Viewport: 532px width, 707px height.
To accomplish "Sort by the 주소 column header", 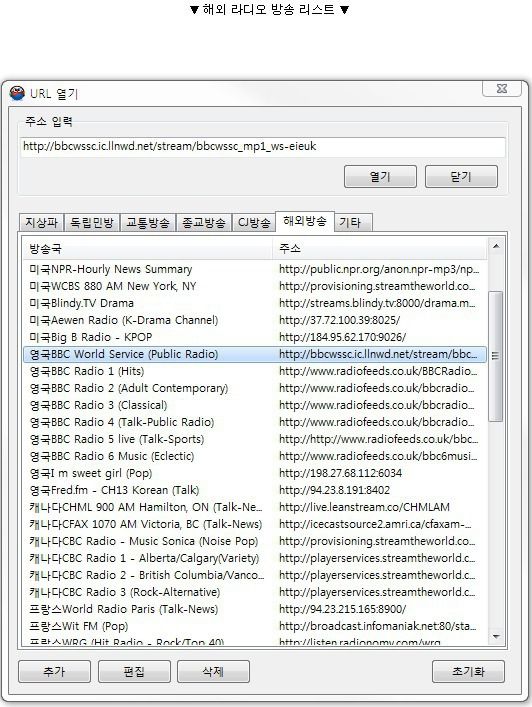I will [380, 248].
